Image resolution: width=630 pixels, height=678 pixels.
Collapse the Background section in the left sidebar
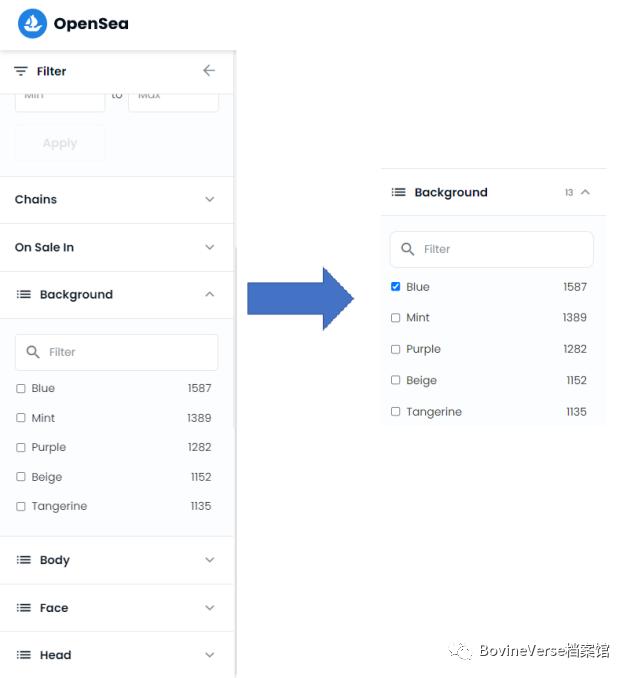click(x=209, y=295)
